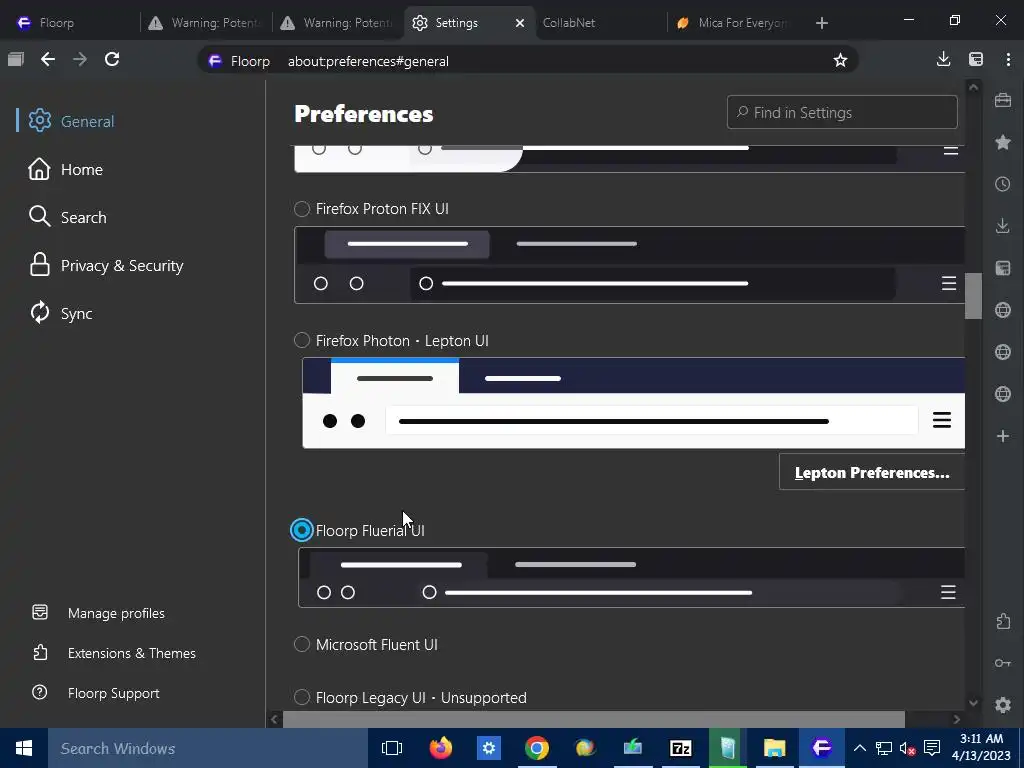Open File Explorer from the taskbar
The width and height of the screenshot is (1024, 768).
click(774, 748)
